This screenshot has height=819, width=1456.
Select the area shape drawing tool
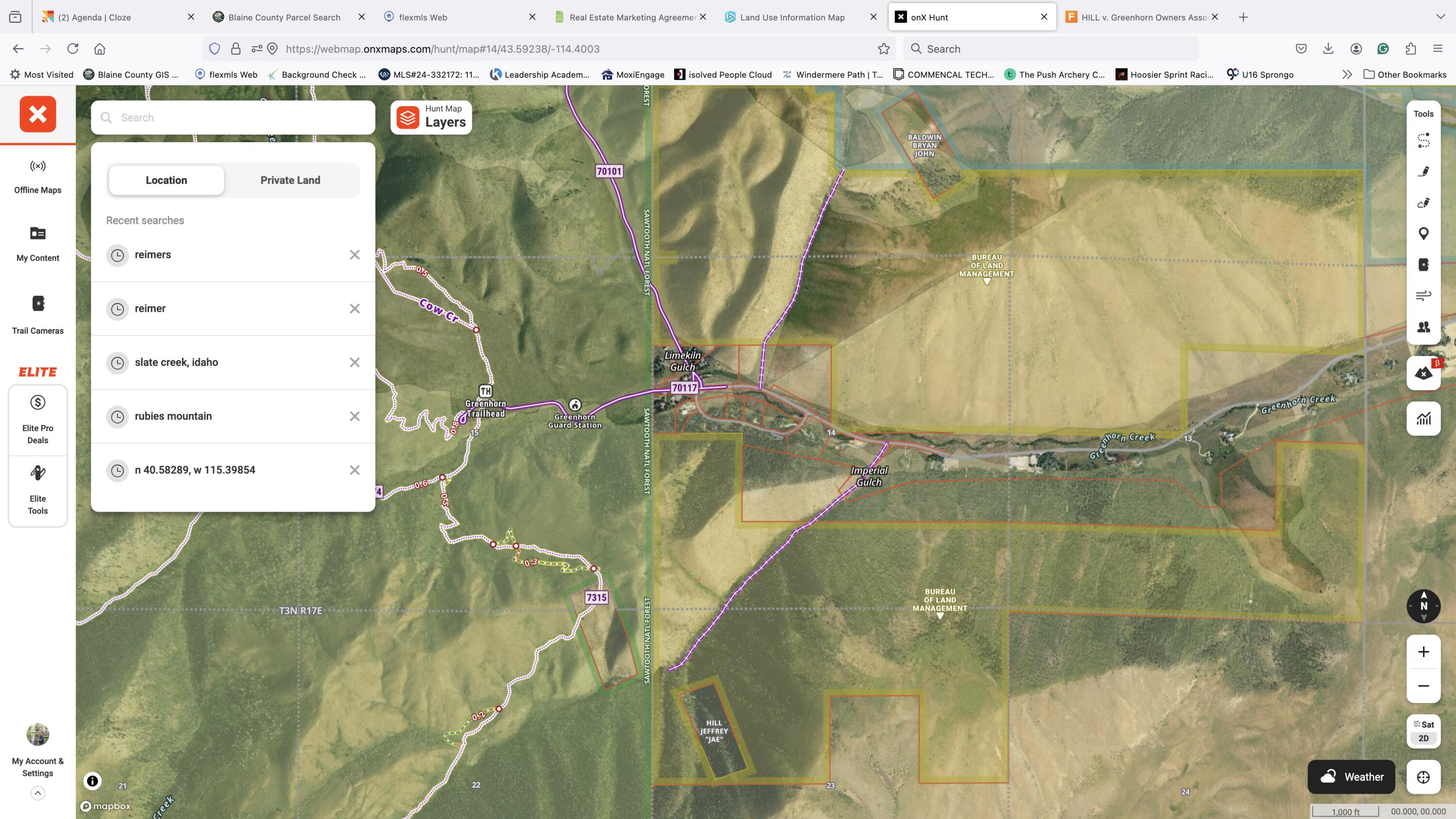(1423, 202)
